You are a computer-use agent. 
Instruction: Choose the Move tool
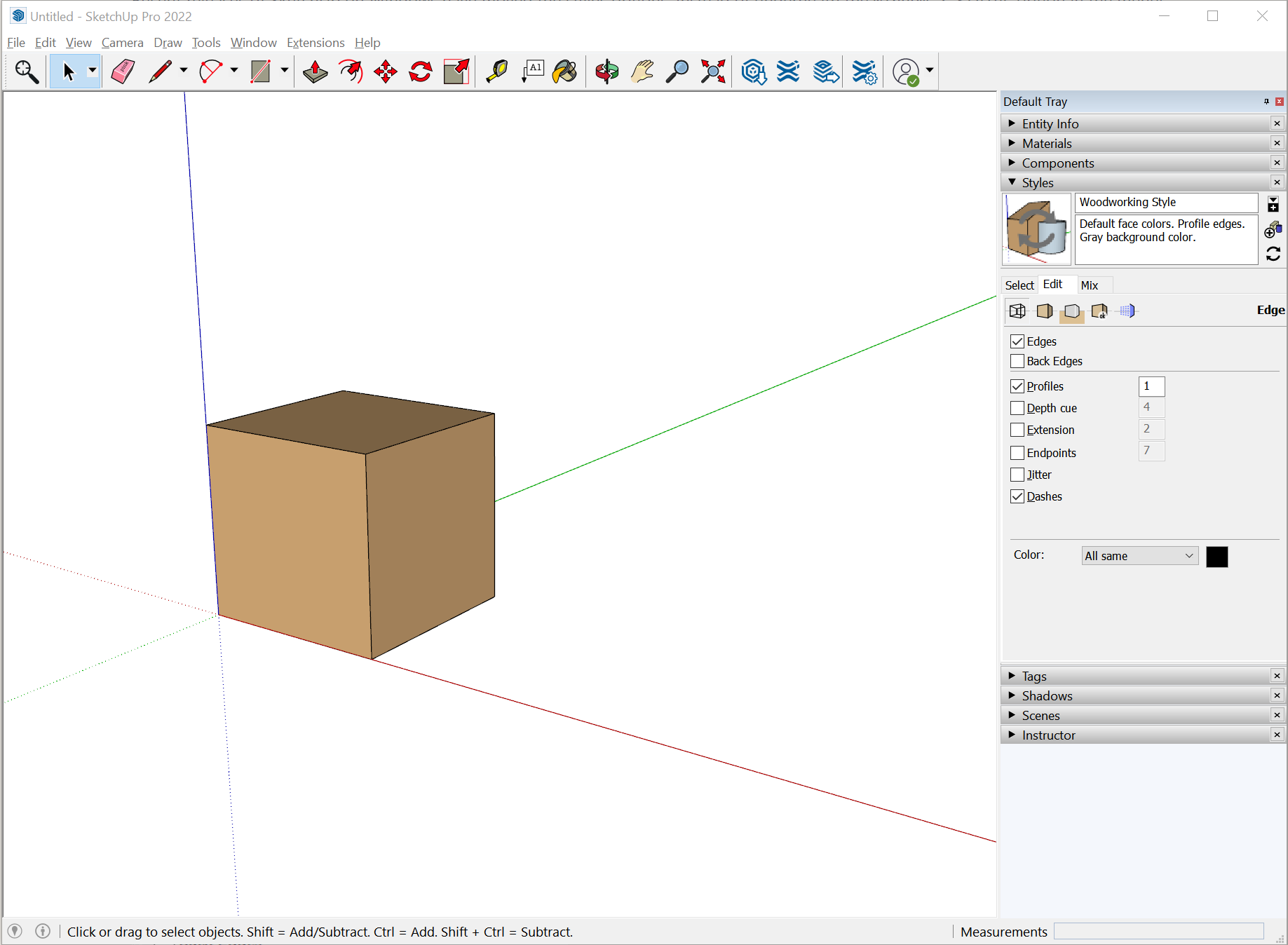(x=386, y=72)
